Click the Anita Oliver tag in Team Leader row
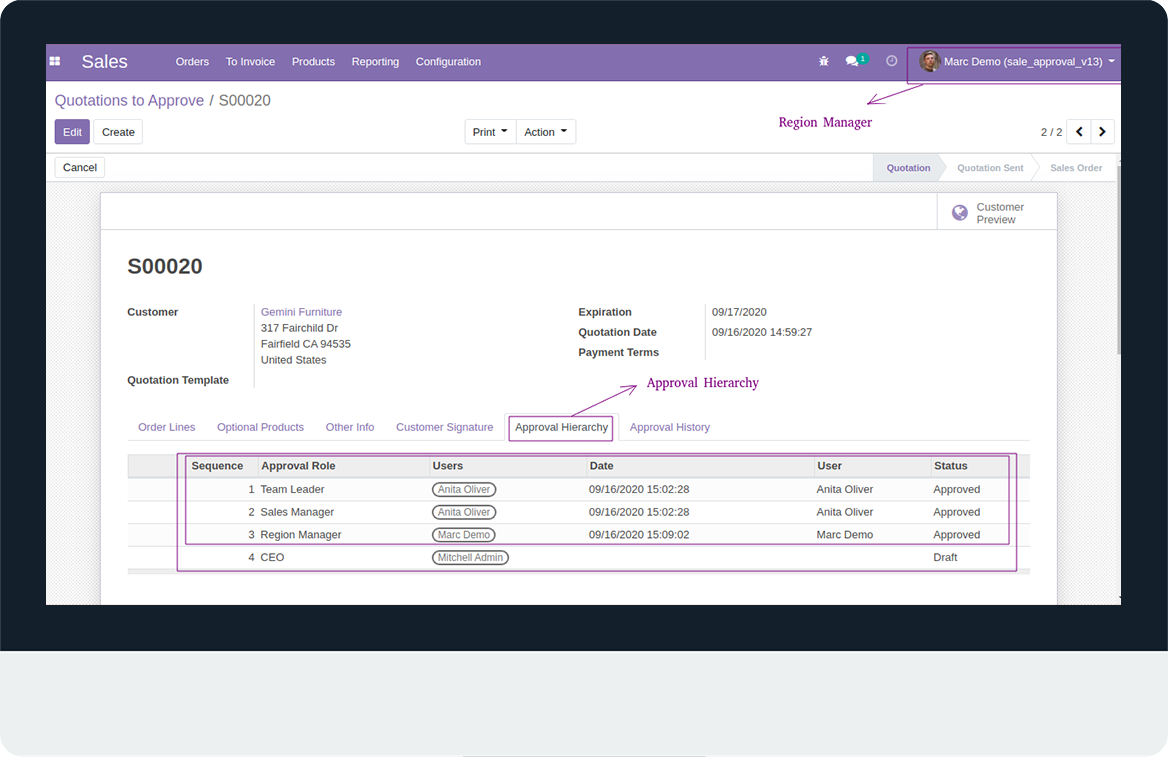The image size is (1168, 757). (464, 490)
